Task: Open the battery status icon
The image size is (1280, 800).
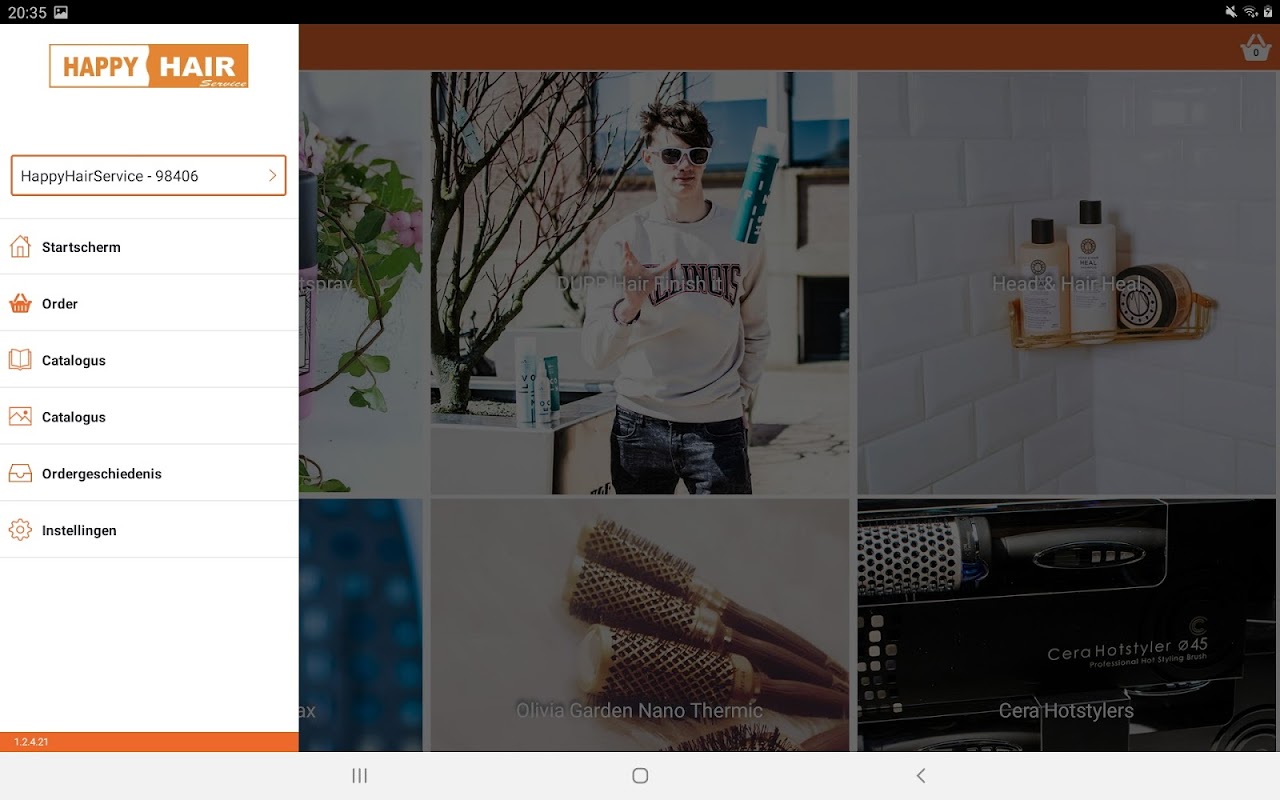Action: (x=1268, y=12)
